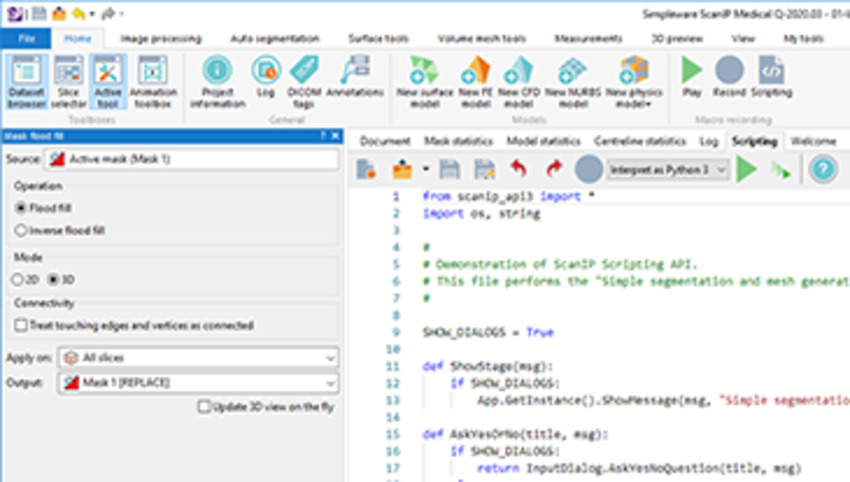This screenshot has width=850, height=482.
Task: Switch to the Image processing ribbon tab
Action: click(x=160, y=38)
